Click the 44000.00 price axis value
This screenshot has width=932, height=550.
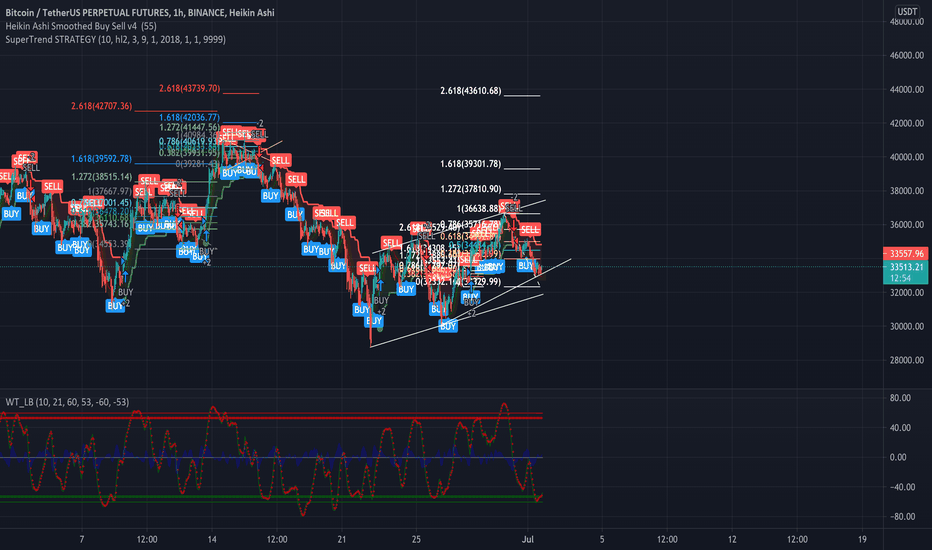906,89
